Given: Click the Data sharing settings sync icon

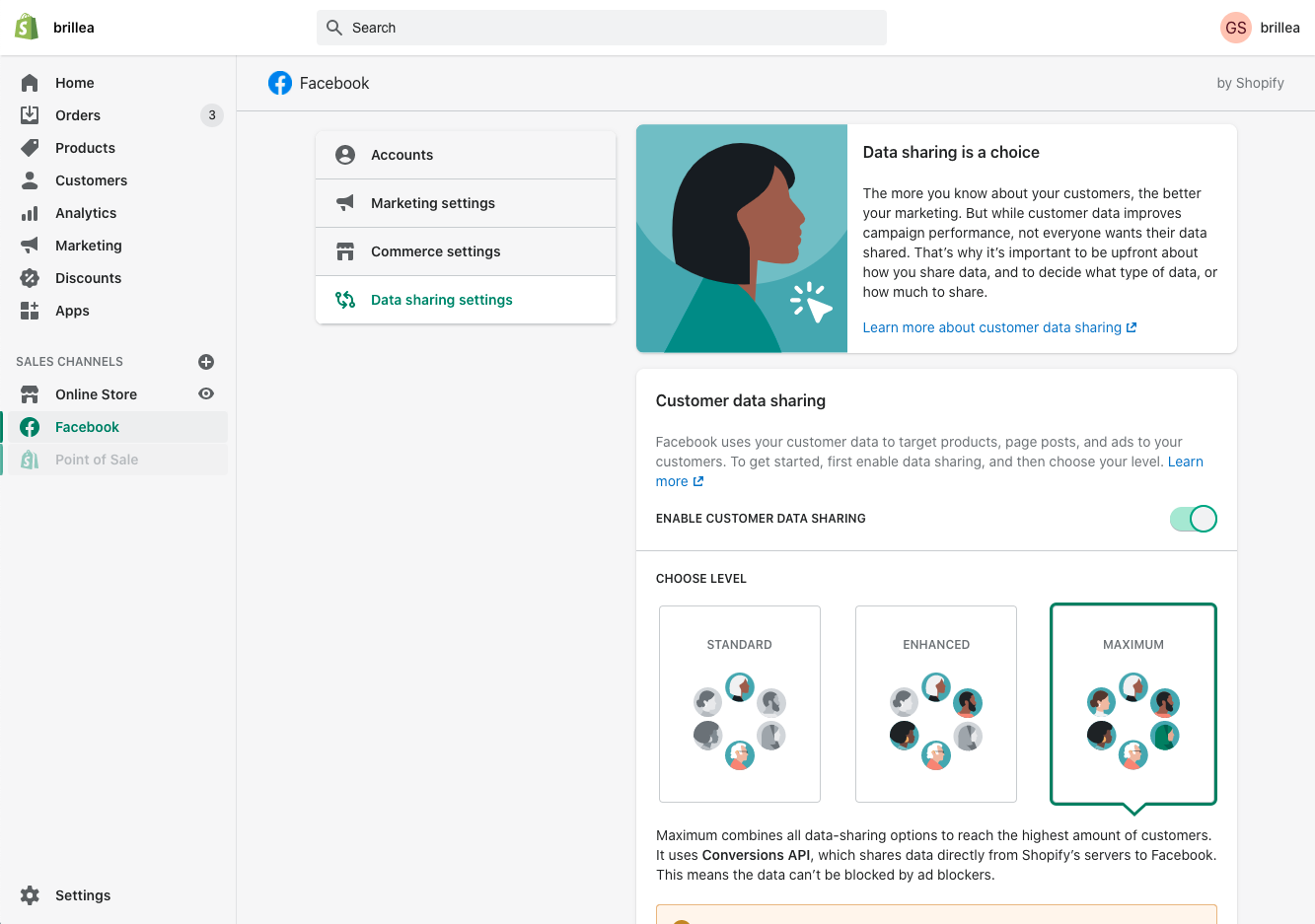Looking at the screenshot, I should (345, 300).
